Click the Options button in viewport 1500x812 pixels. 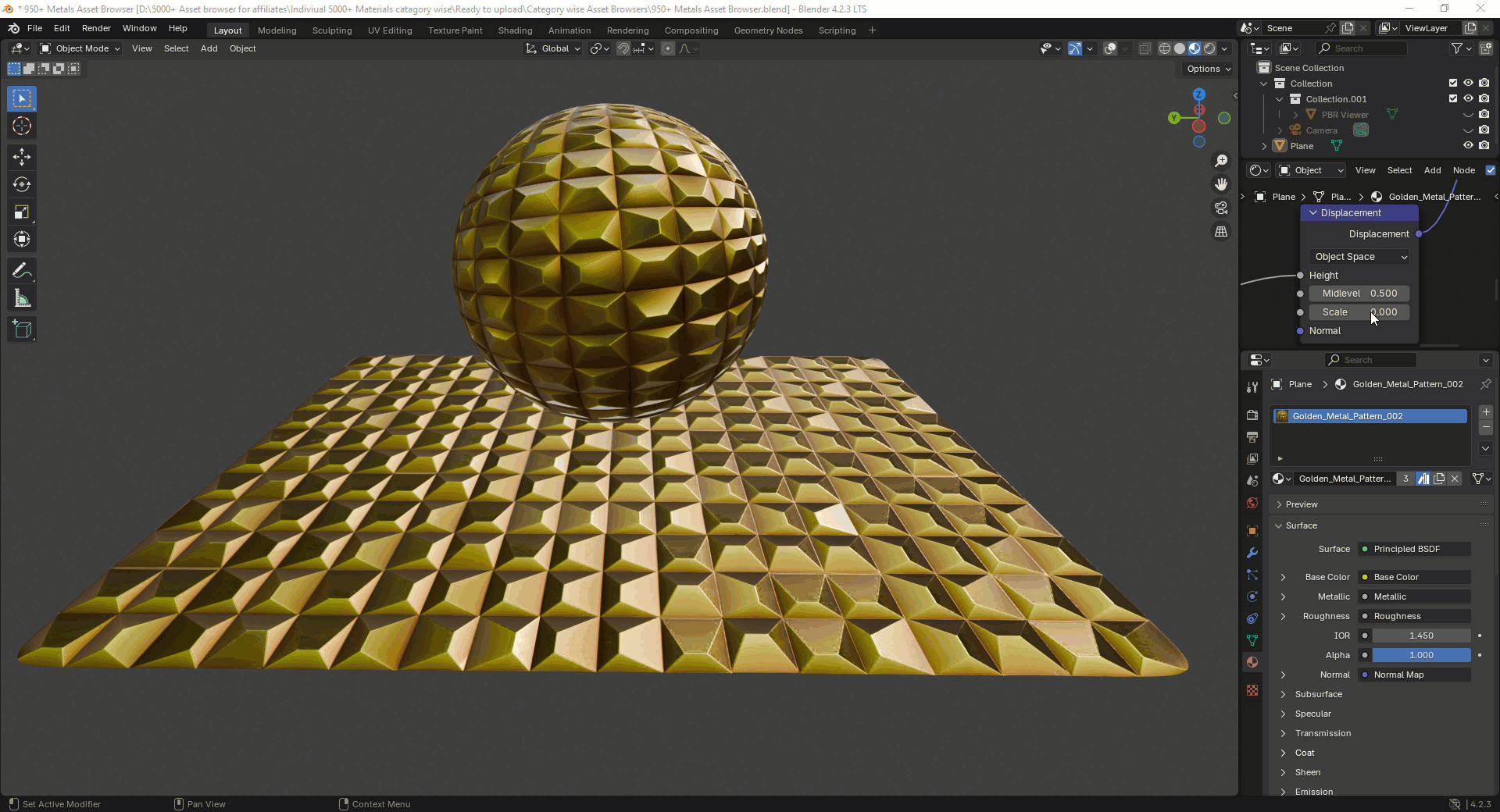(1208, 69)
